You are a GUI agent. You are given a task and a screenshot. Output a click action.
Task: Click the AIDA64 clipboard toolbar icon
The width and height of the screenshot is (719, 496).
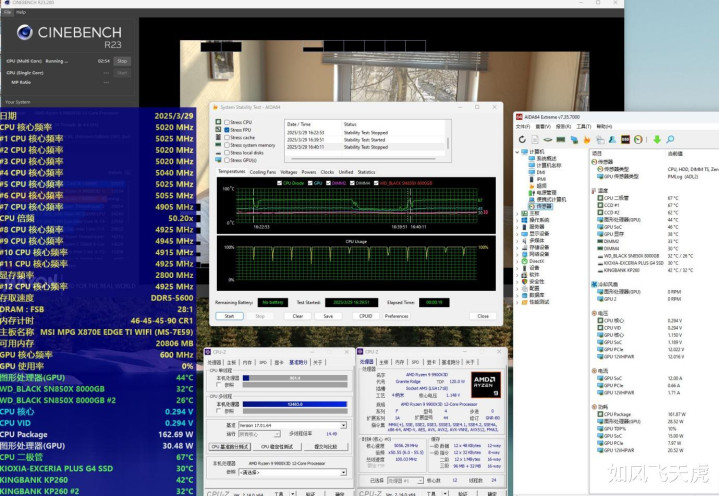pos(600,139)
